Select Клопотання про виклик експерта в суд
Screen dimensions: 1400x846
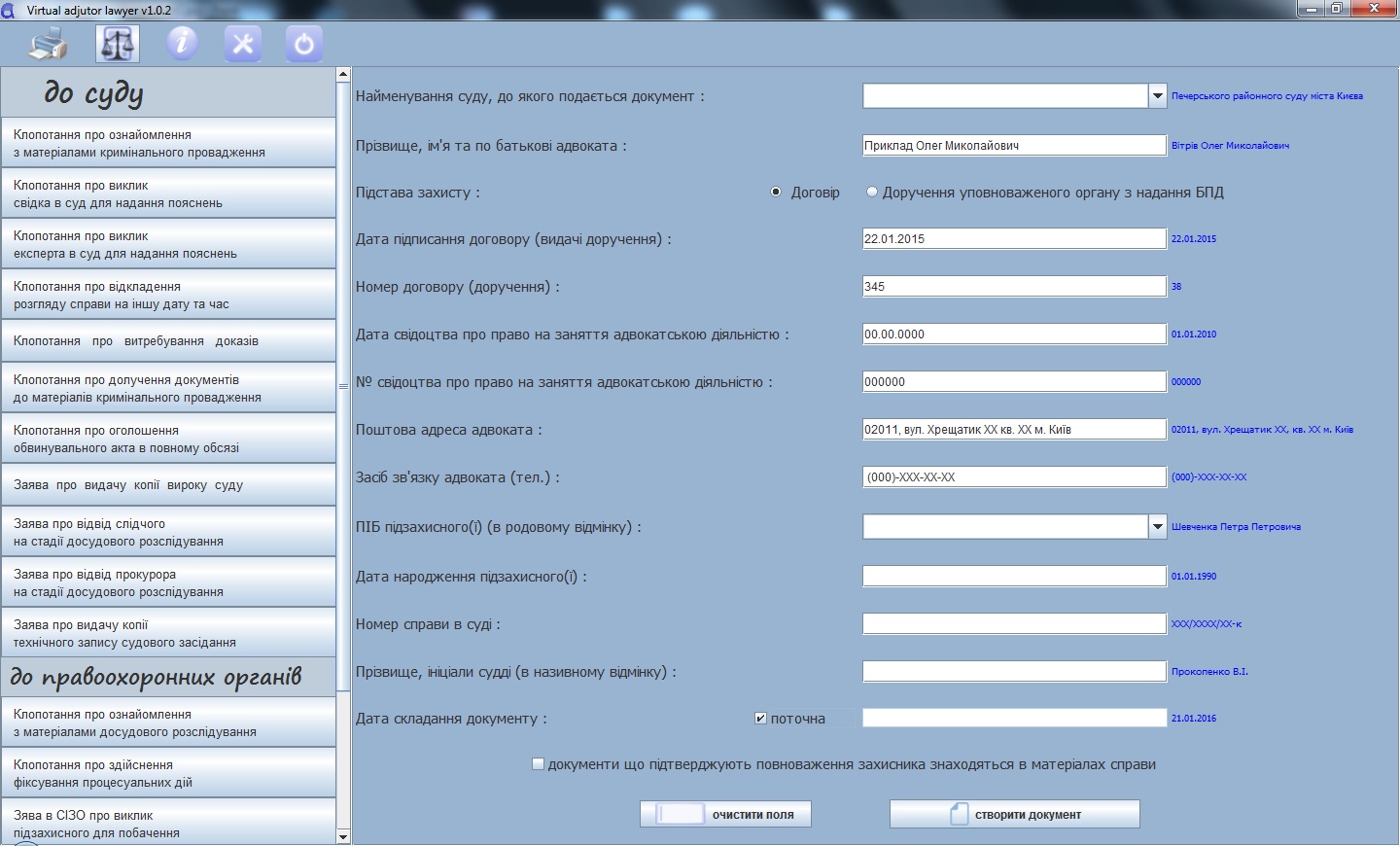click(168, 245)
